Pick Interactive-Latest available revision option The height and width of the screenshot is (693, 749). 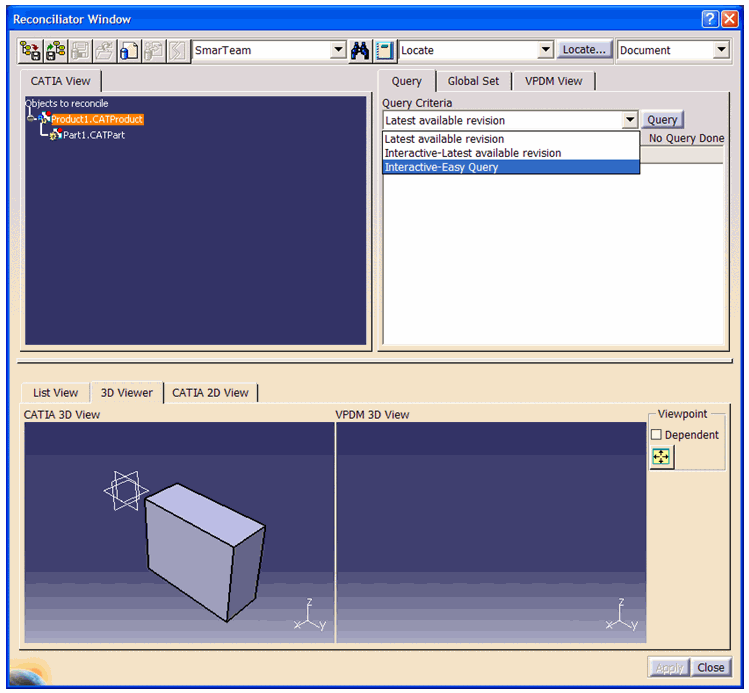(x=472, y=153)
